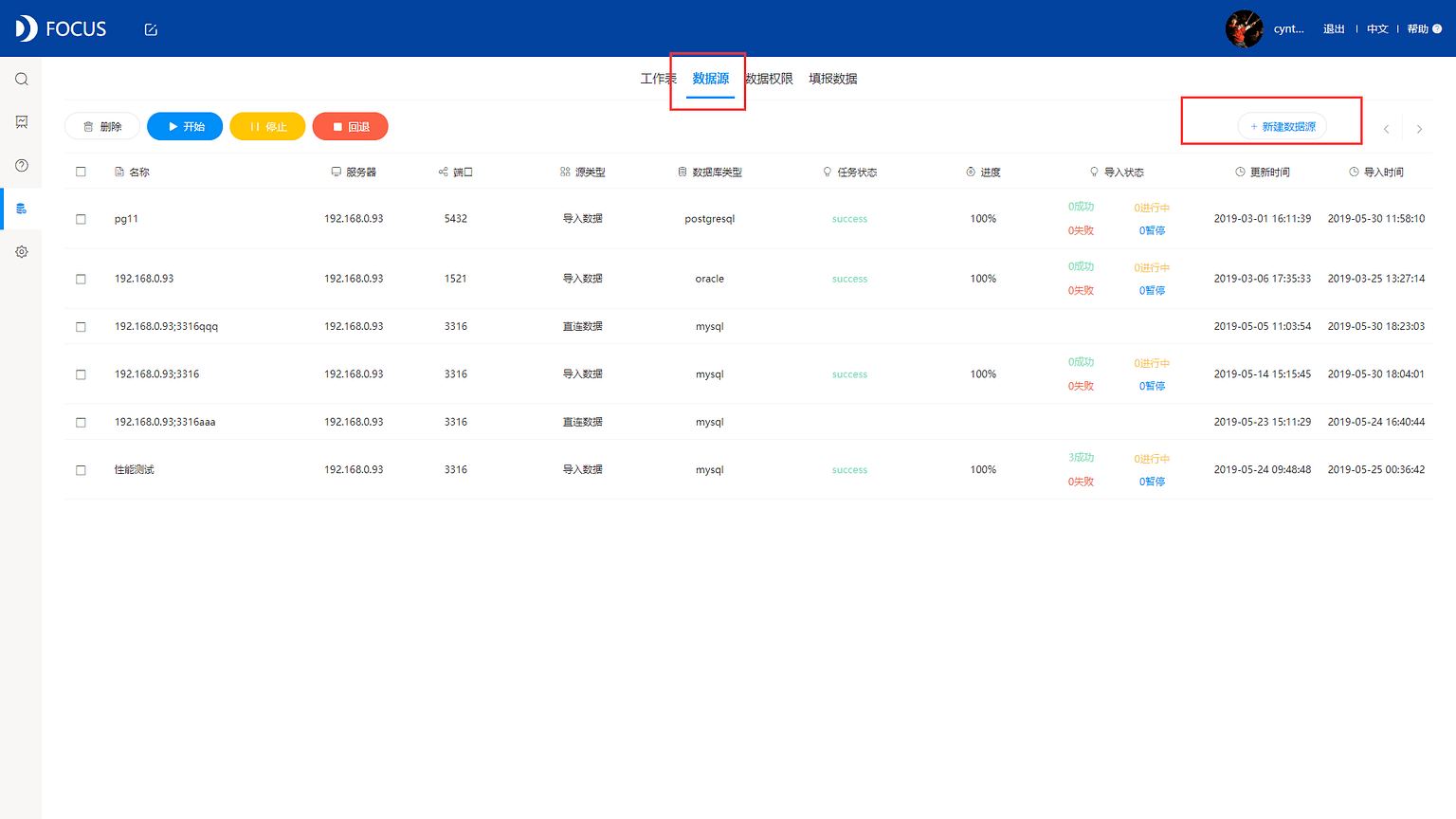Open the pinboard icon in left sidebar
This screenshot has height=819, width=1456.
pos(21,122)
